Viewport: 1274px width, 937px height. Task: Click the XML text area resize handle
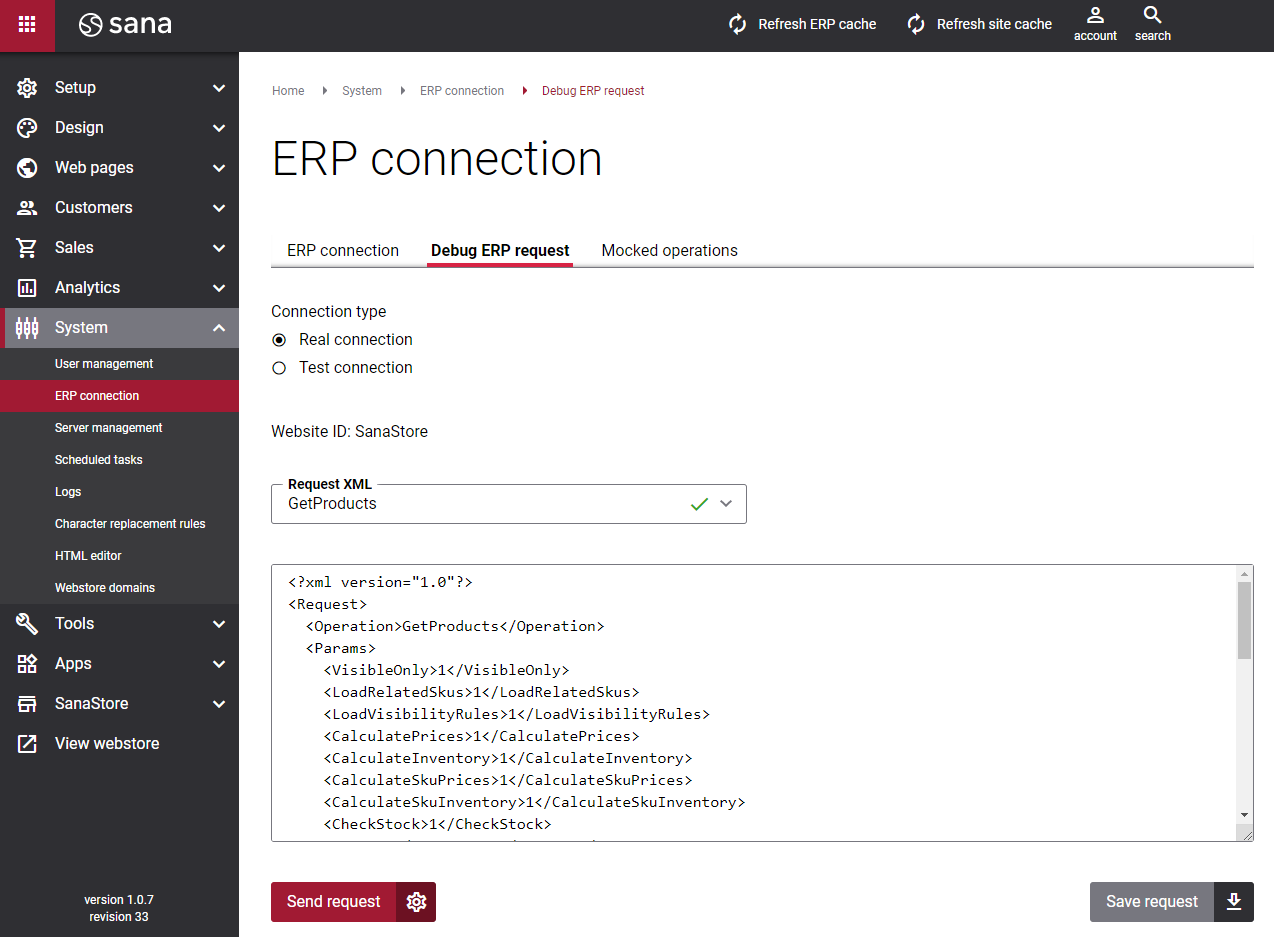(1245, 833)
